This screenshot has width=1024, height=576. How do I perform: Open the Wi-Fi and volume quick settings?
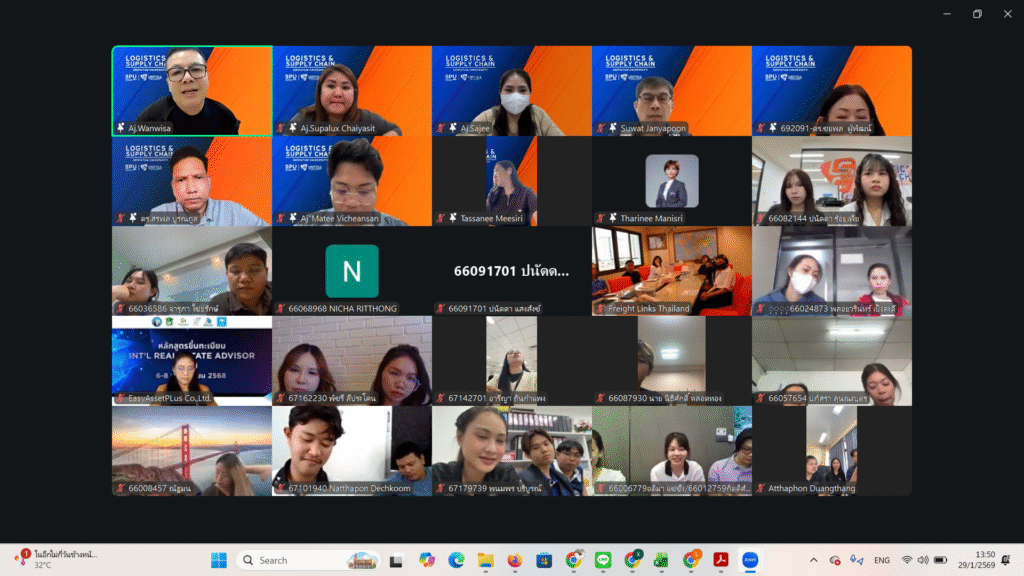[924, 560]
